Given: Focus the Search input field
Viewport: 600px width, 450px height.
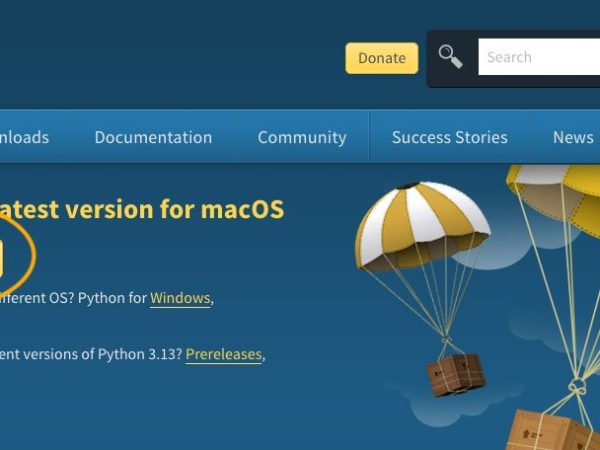Looking at the screenshot, I should (x=539, y=57).
